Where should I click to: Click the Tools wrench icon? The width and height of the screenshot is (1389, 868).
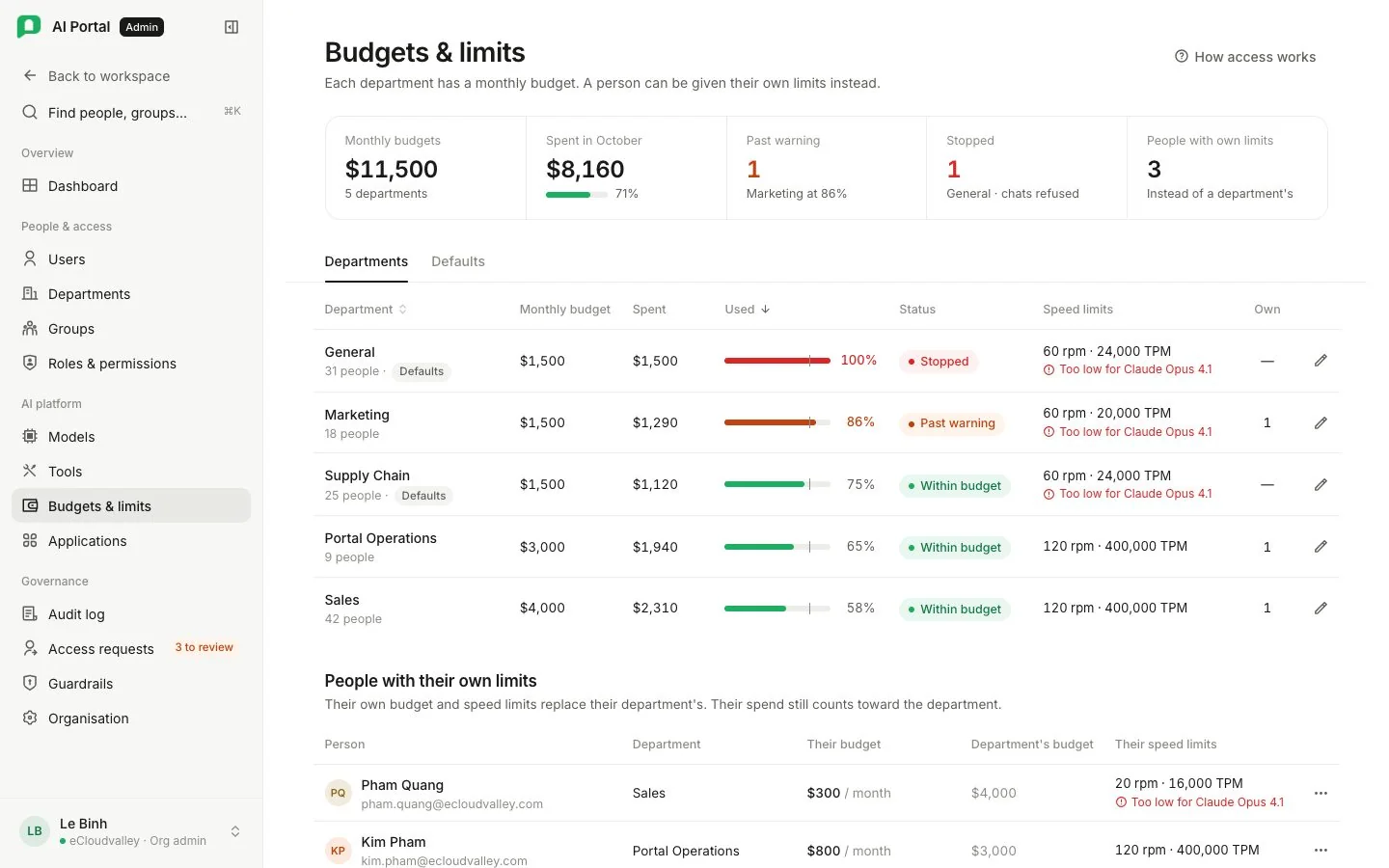tap(30, 472)
